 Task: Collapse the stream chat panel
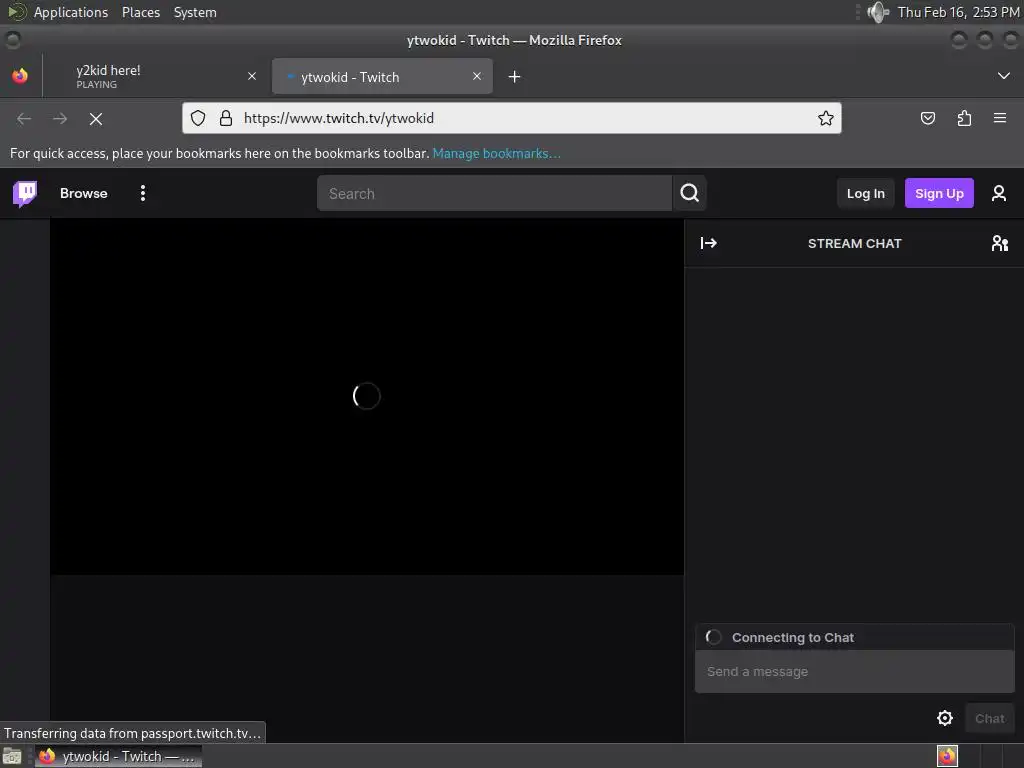(x=709, y=243)
